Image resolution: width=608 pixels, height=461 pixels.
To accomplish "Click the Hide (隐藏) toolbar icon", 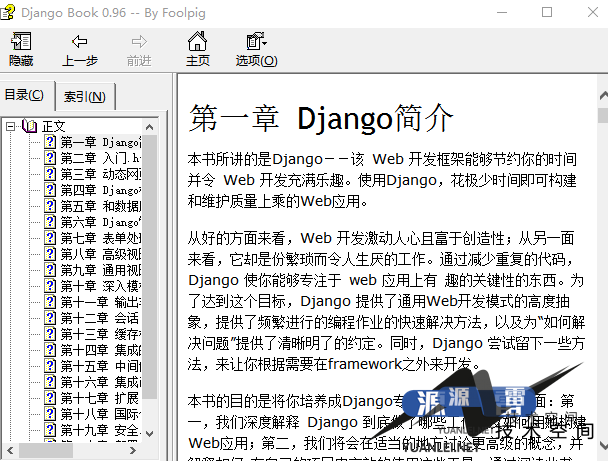I will 21,41.
